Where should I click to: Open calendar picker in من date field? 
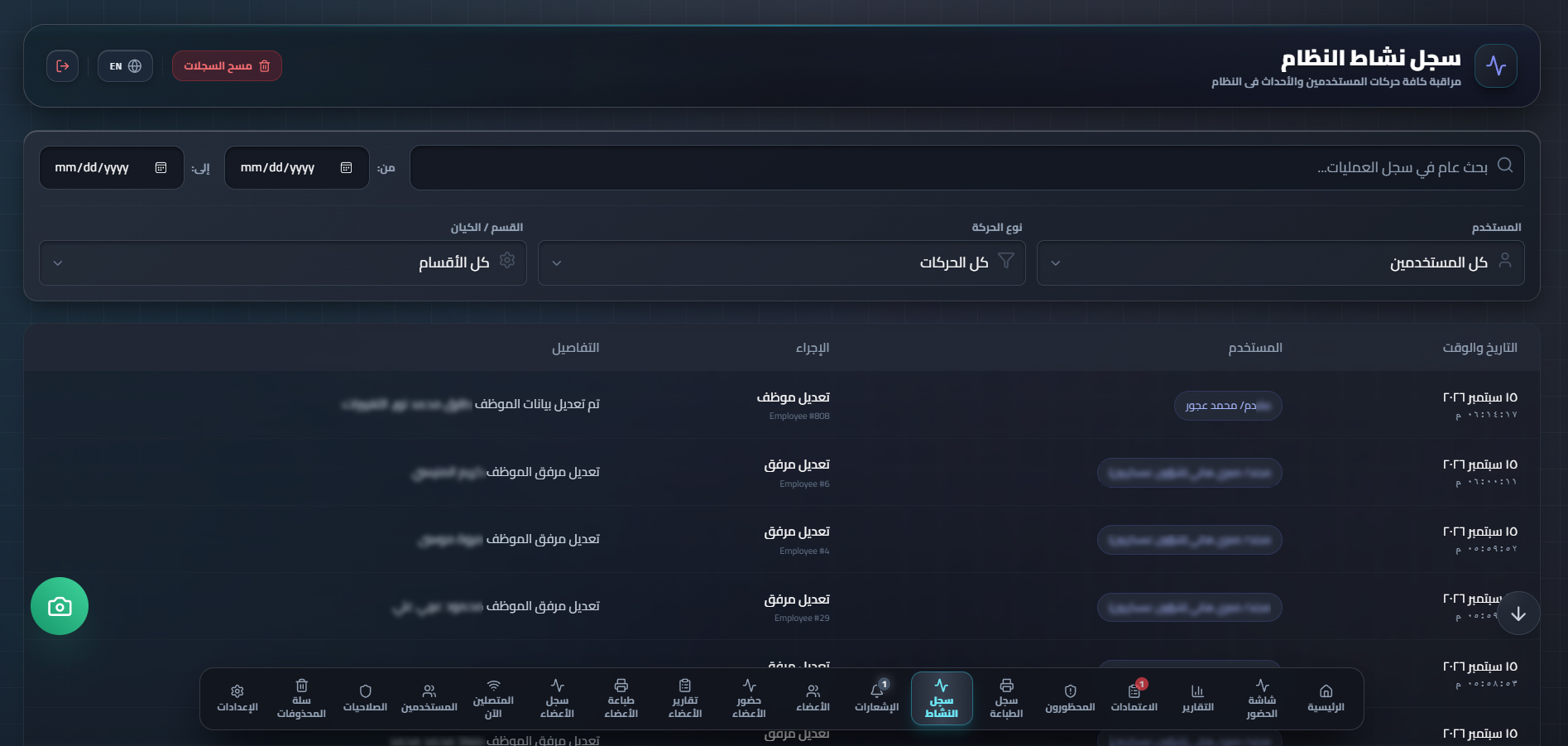pos(346,168)
